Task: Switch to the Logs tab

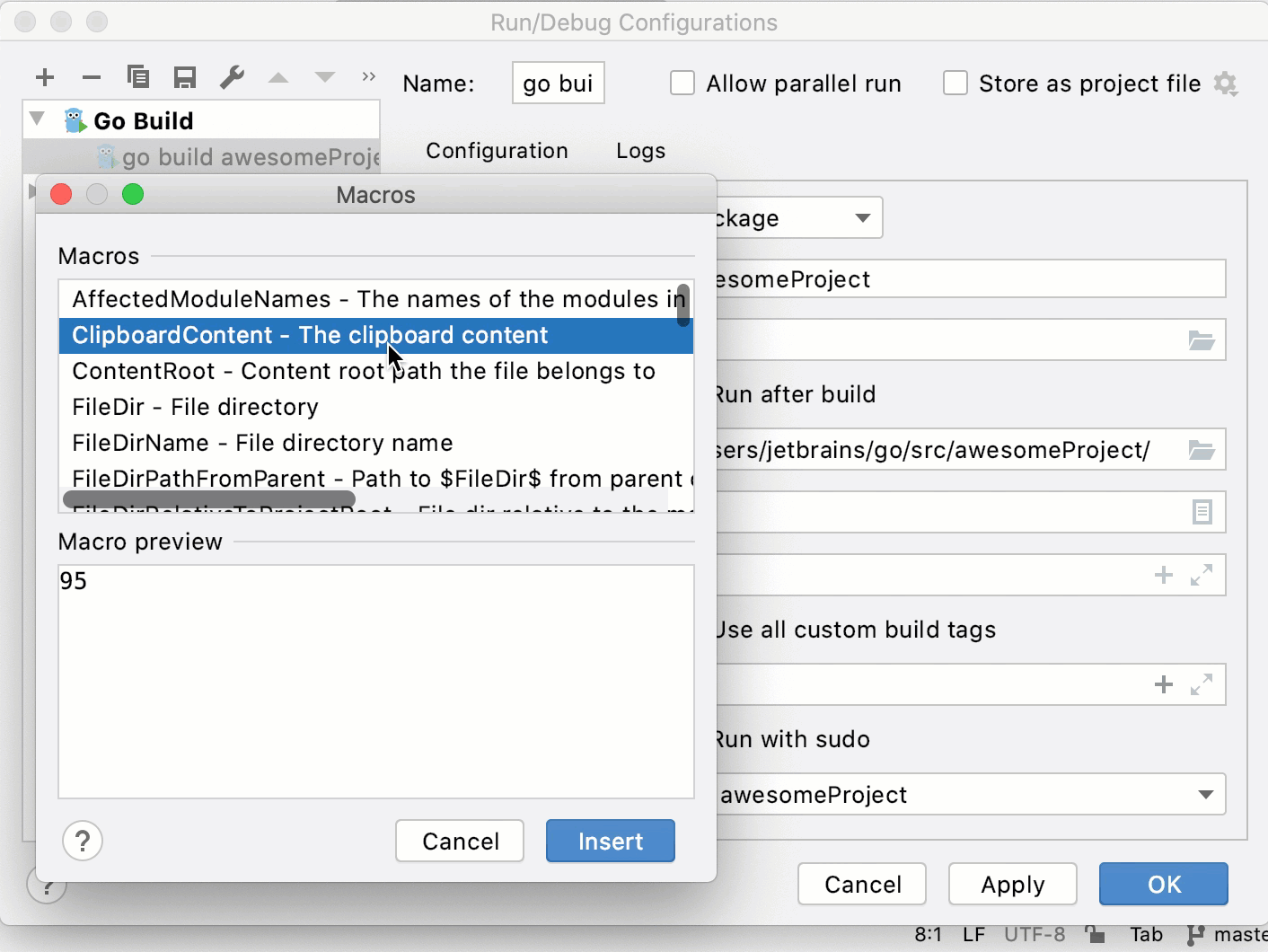Action: [639, 150]
